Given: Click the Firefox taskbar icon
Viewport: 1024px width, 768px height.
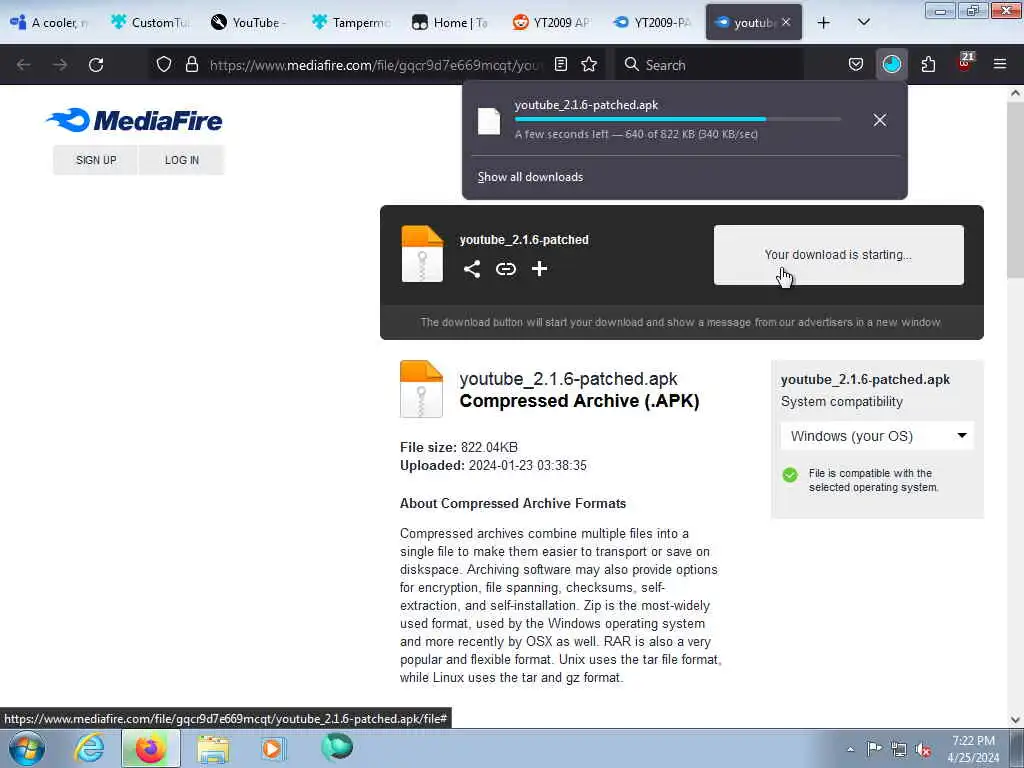Looking at the screenshot, I should pyautogui.click(x=150, y=748).
